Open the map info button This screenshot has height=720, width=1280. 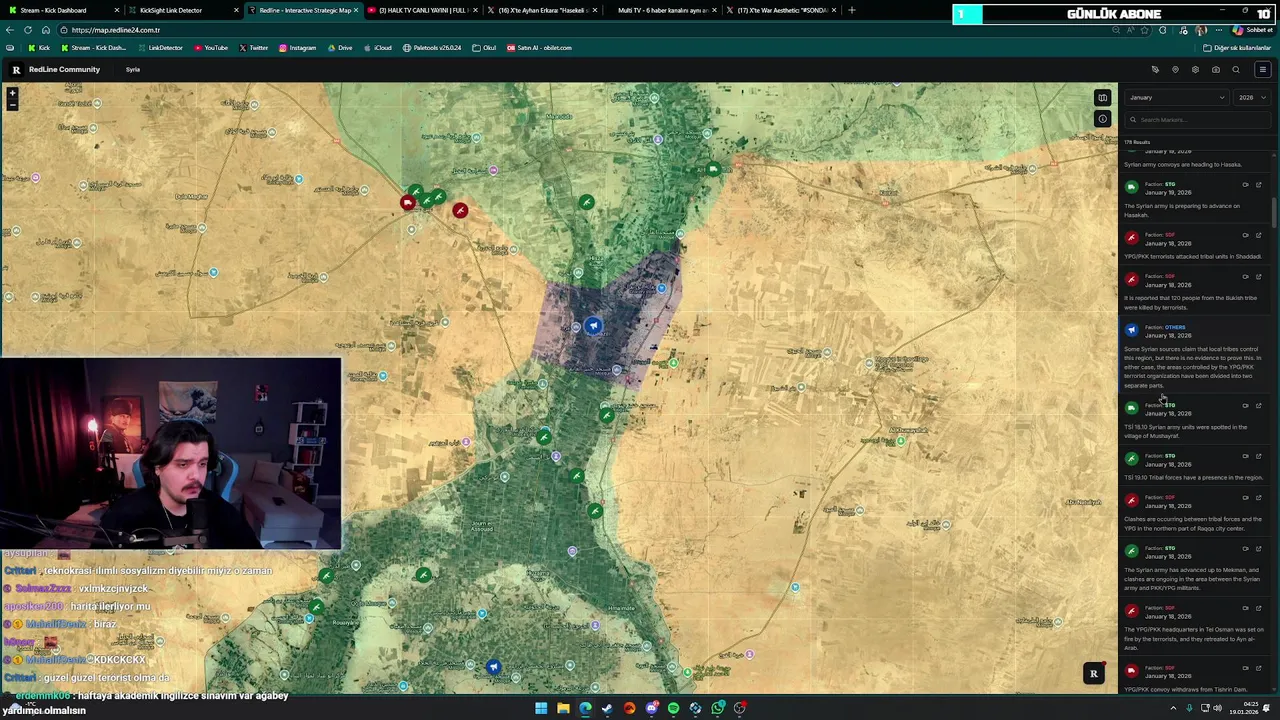[1102, 119]
